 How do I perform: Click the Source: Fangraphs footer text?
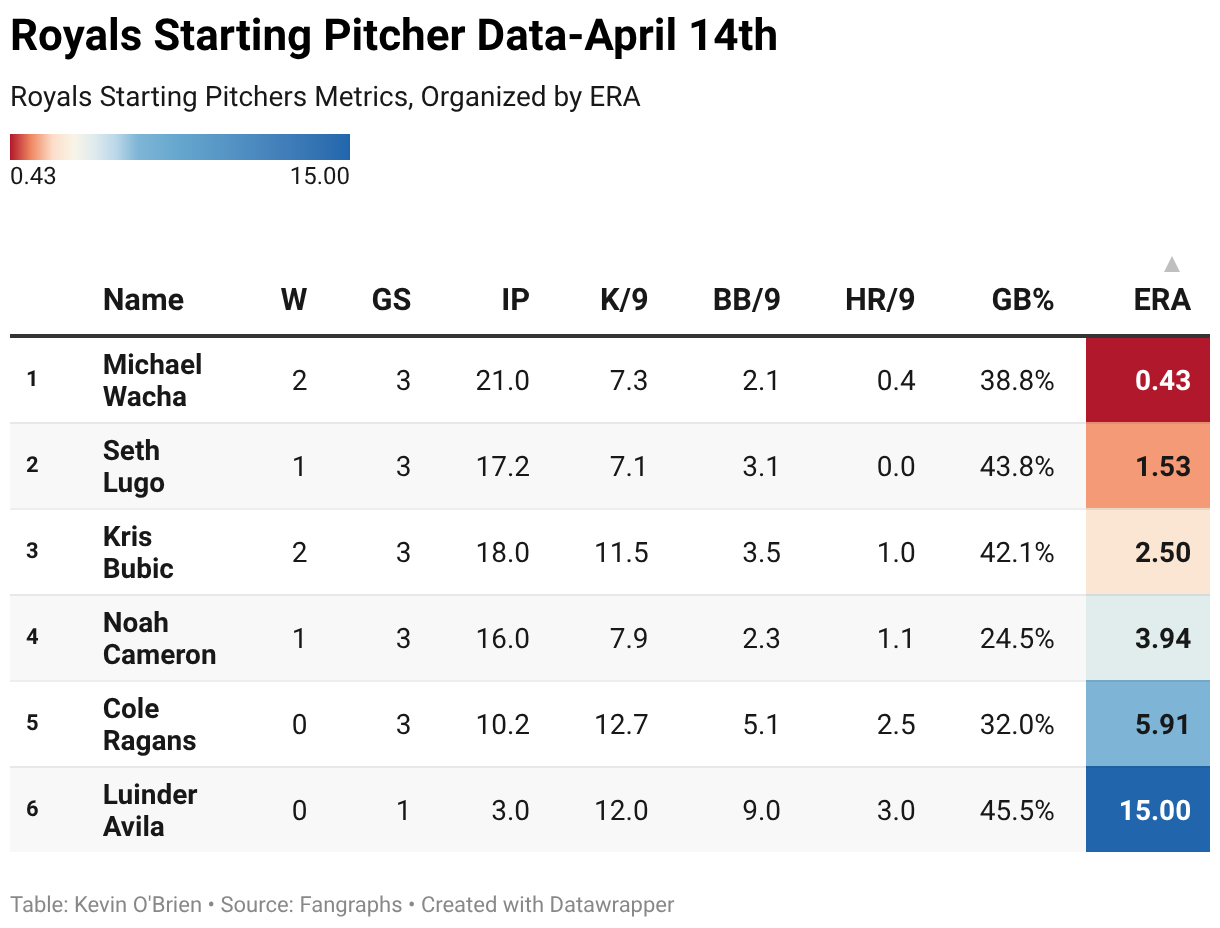pyautogui.click(x=311, y=905)
